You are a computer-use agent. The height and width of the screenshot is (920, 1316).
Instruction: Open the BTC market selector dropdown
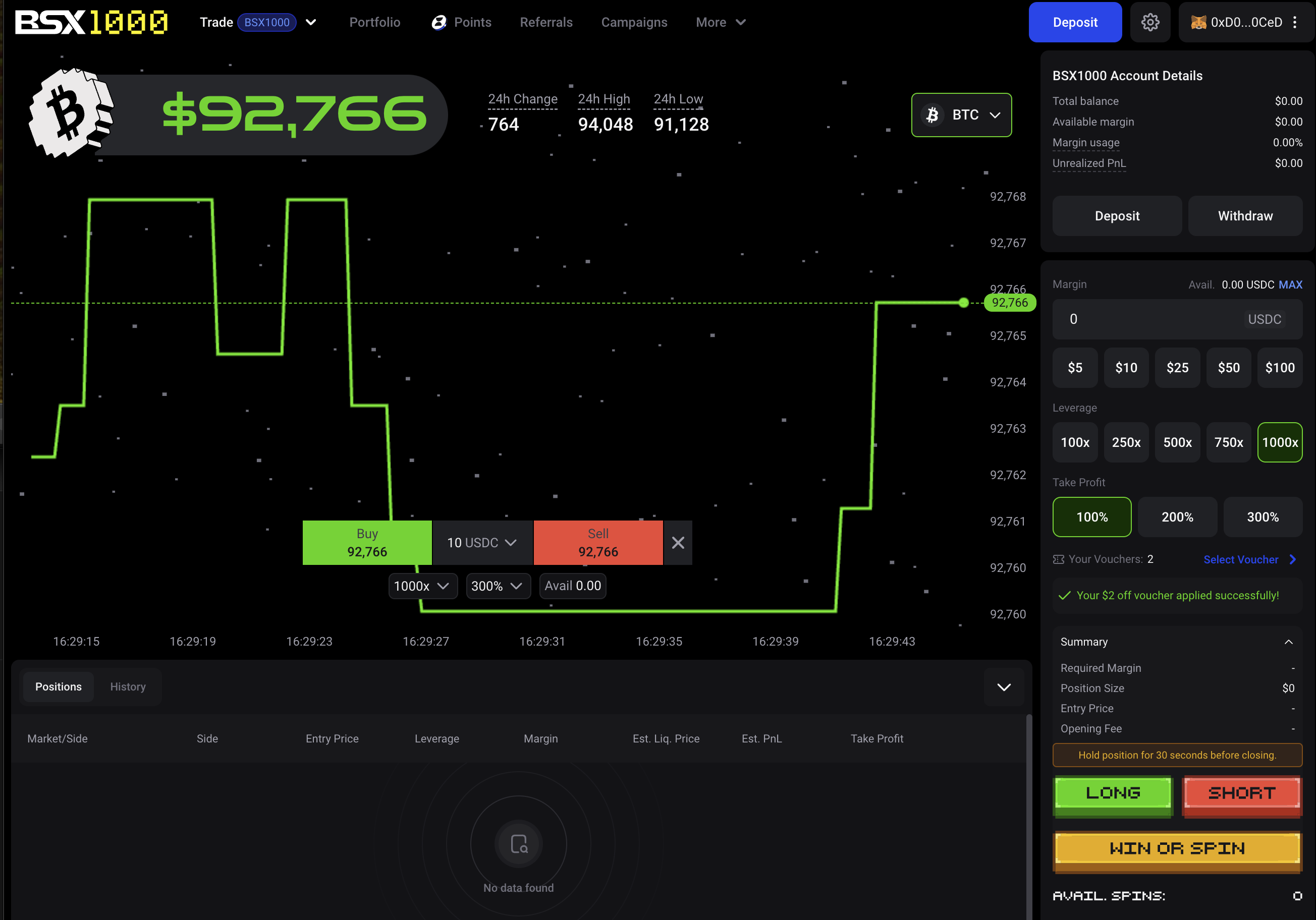pyautogui.click(x=961, y=114)
